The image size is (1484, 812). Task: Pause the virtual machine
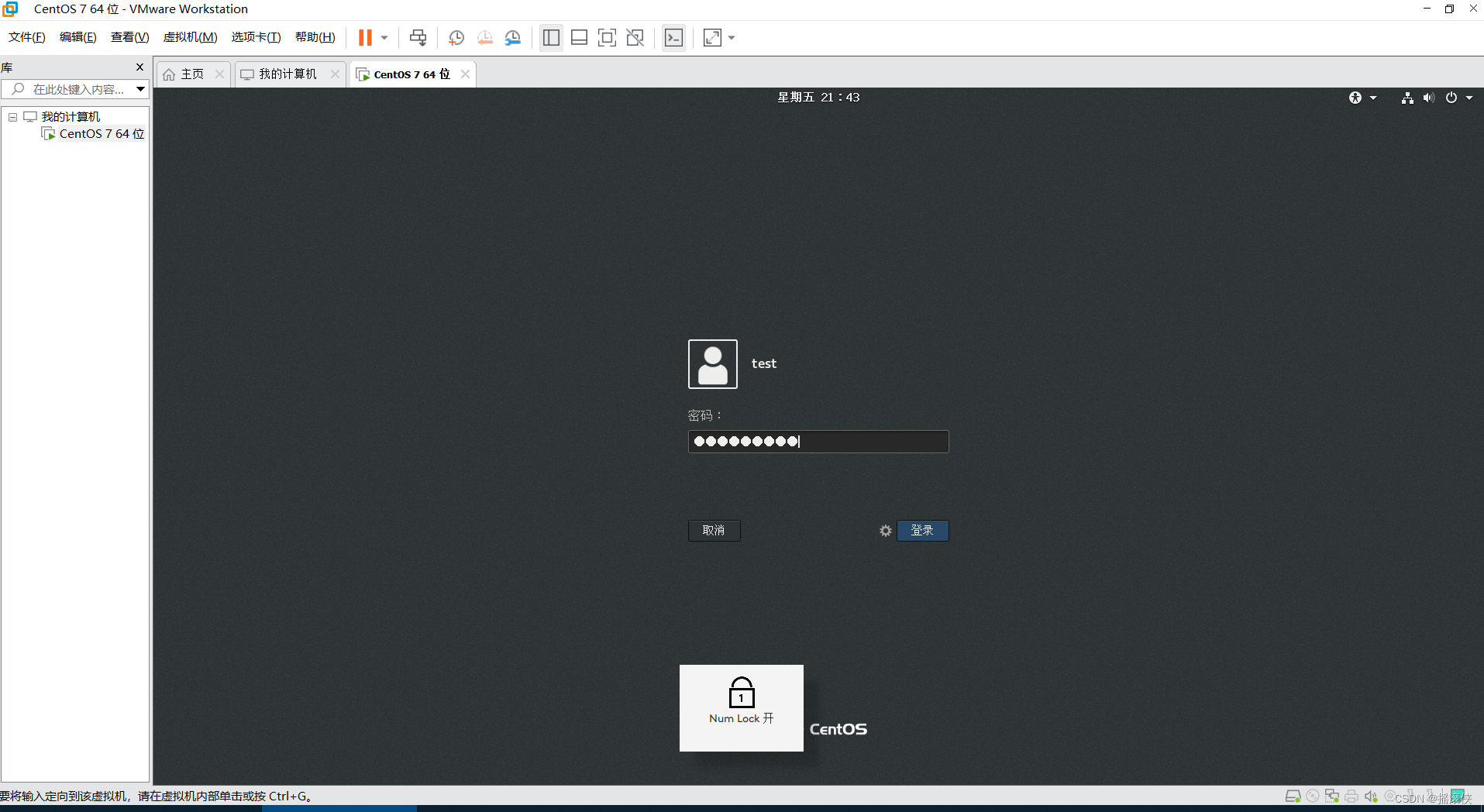(x=365, y=37)
